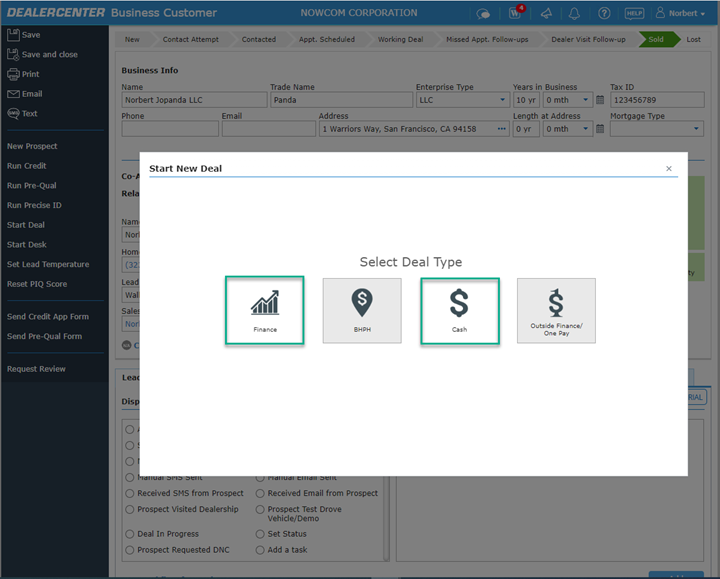Select Received SMS from Prospect radio
This screenshot has width=720, height=579.
pyautogui.click(x=129, y=493)
